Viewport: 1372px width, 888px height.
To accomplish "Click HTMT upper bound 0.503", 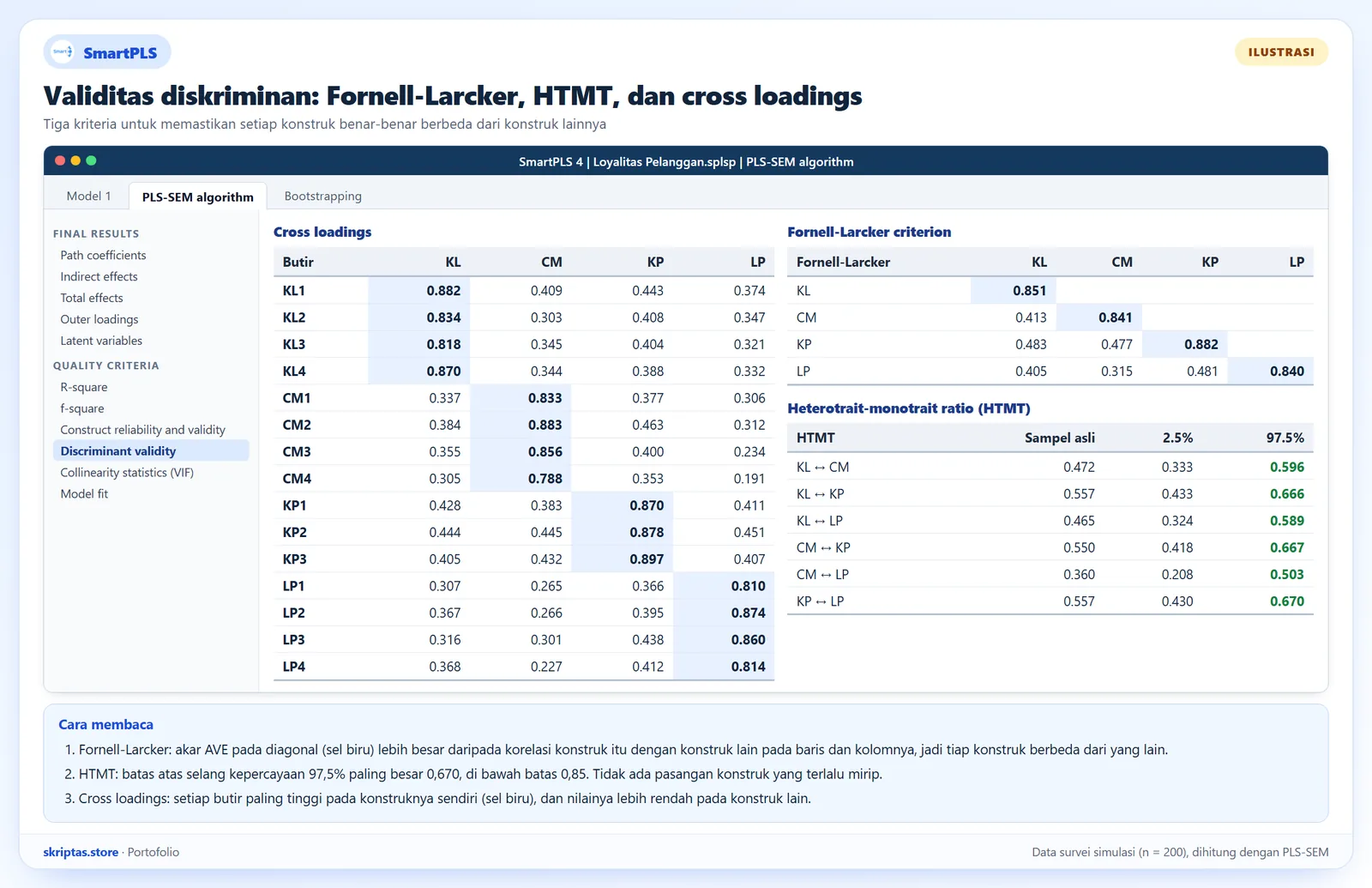I will [x=1287, y=575].
